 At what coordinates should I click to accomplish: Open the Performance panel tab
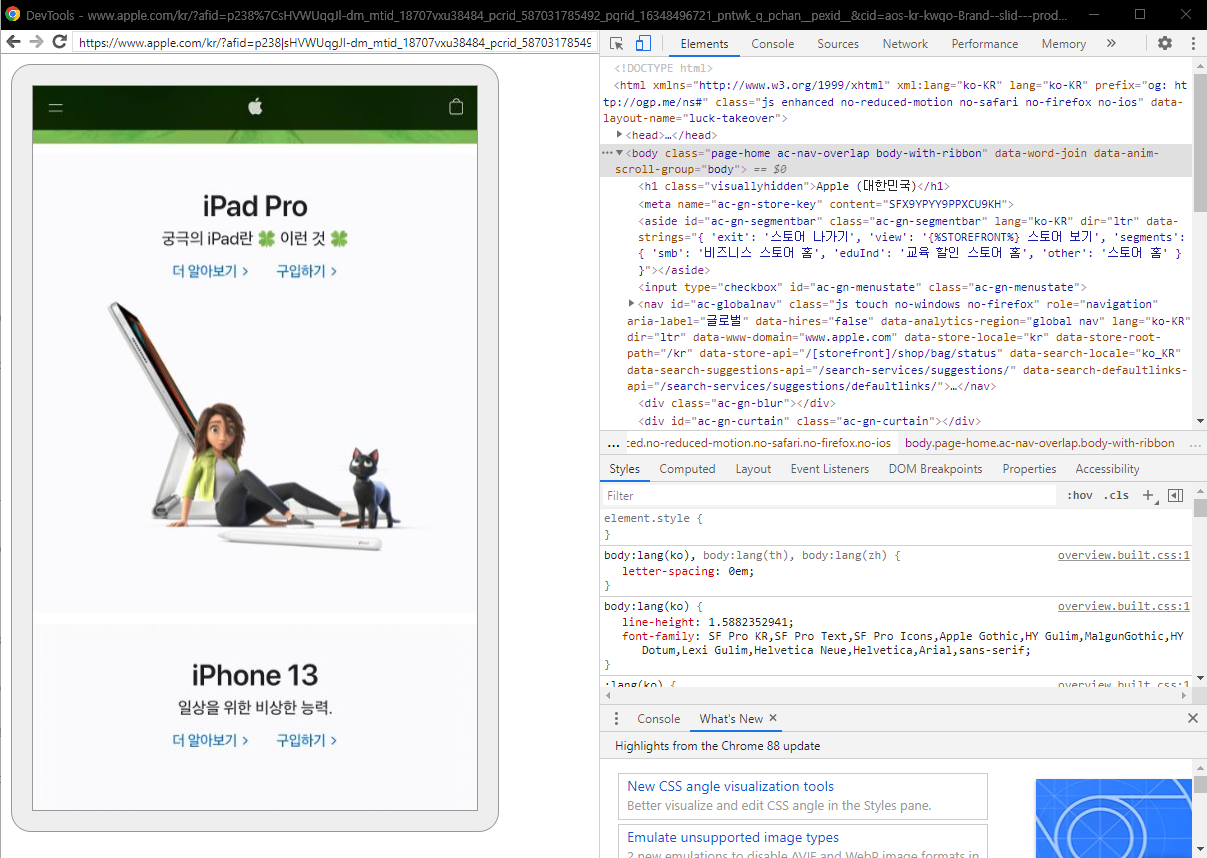tap(985, 44)
